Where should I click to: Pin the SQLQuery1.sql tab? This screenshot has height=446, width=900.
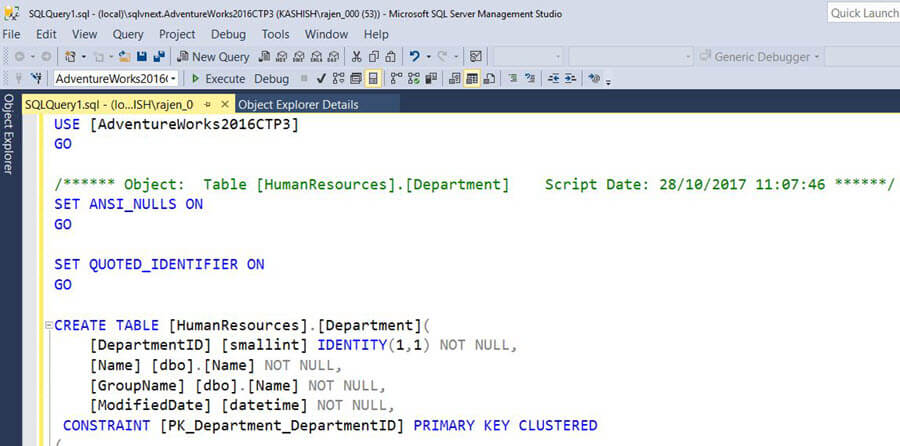tap(207, 104)
